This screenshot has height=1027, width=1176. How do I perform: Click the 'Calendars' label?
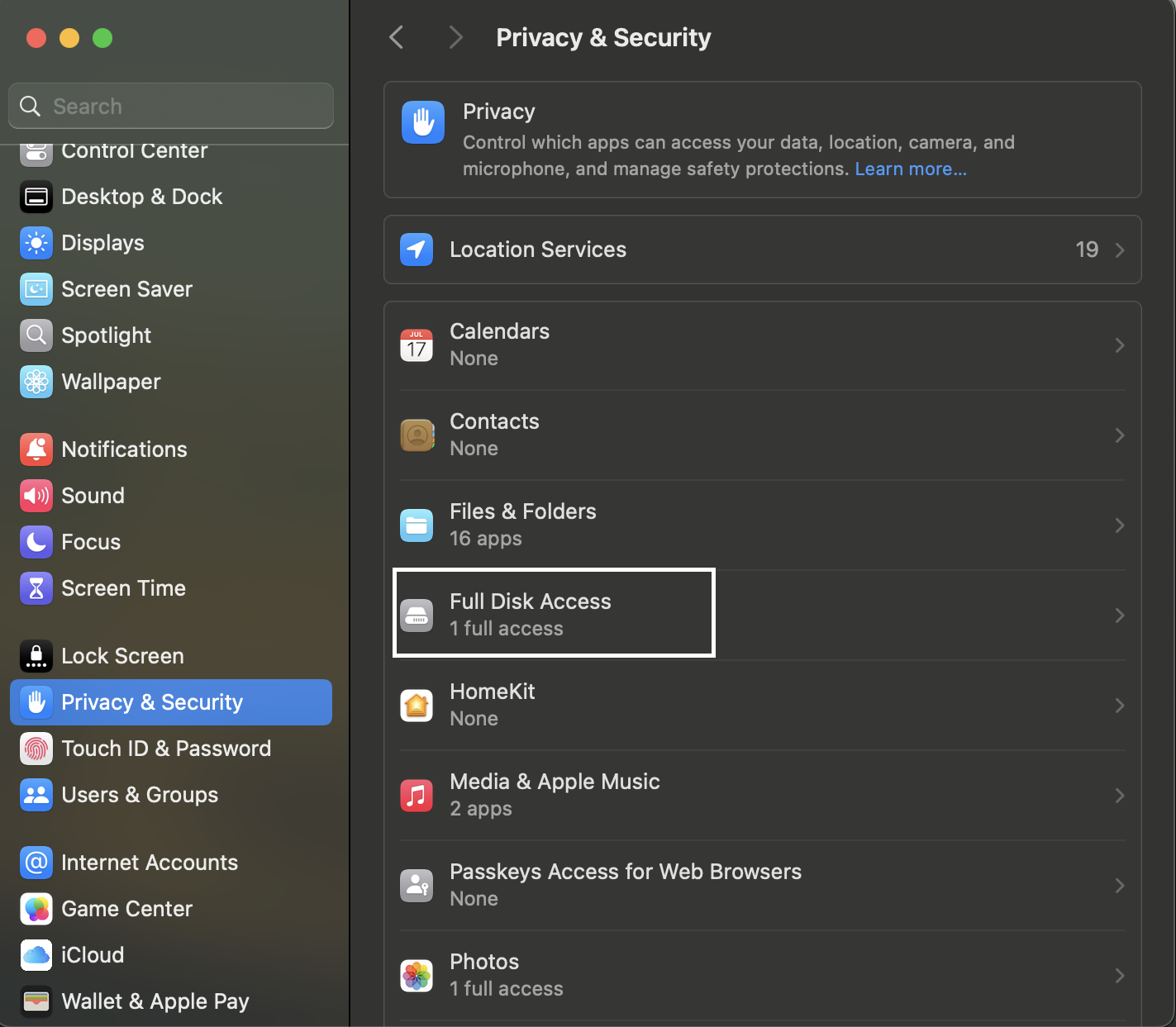point(500,331)
